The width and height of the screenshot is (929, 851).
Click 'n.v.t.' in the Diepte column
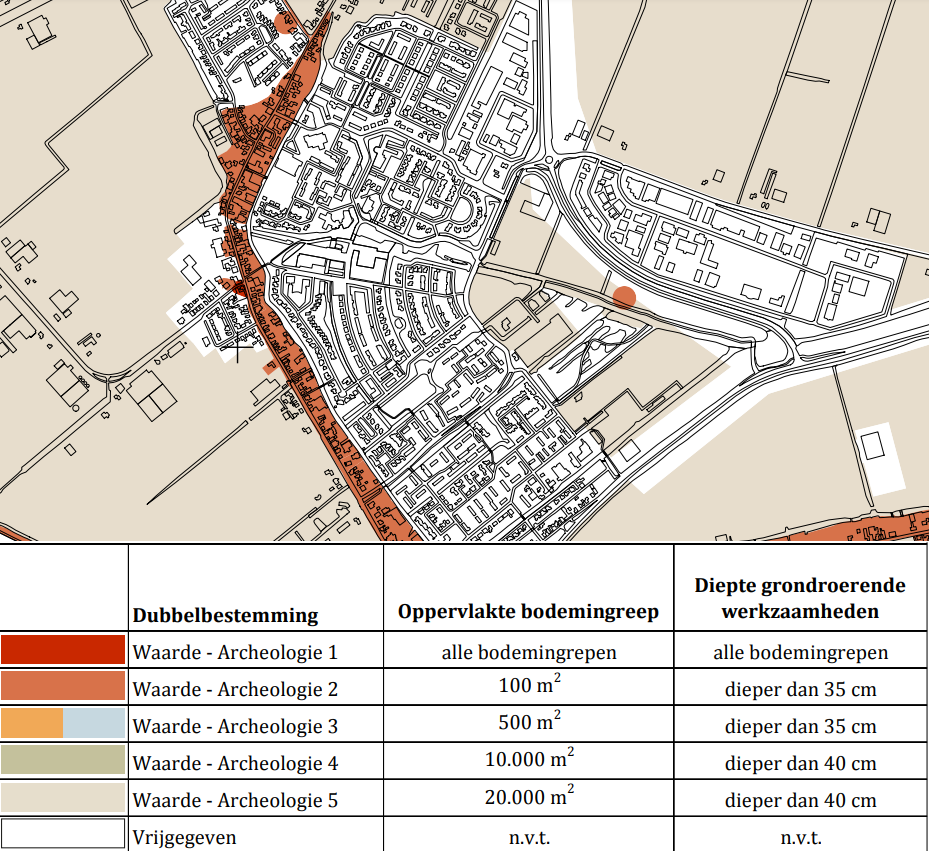coord(800,837)
